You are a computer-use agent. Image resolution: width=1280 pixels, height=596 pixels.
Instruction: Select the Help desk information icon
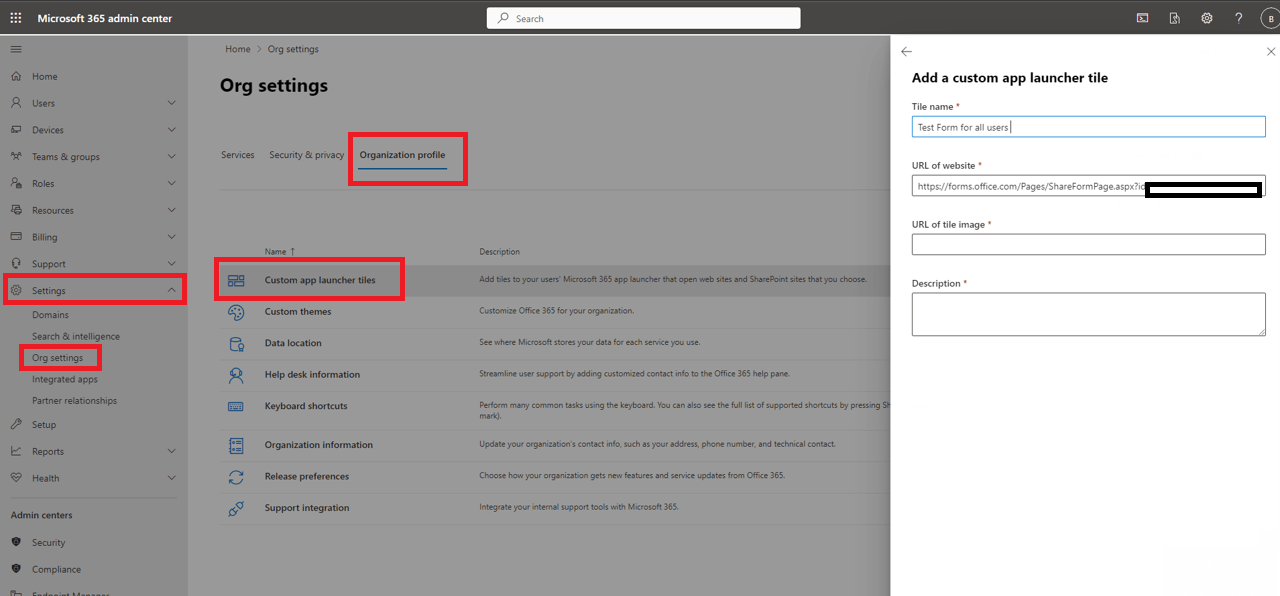pos(236,375)
